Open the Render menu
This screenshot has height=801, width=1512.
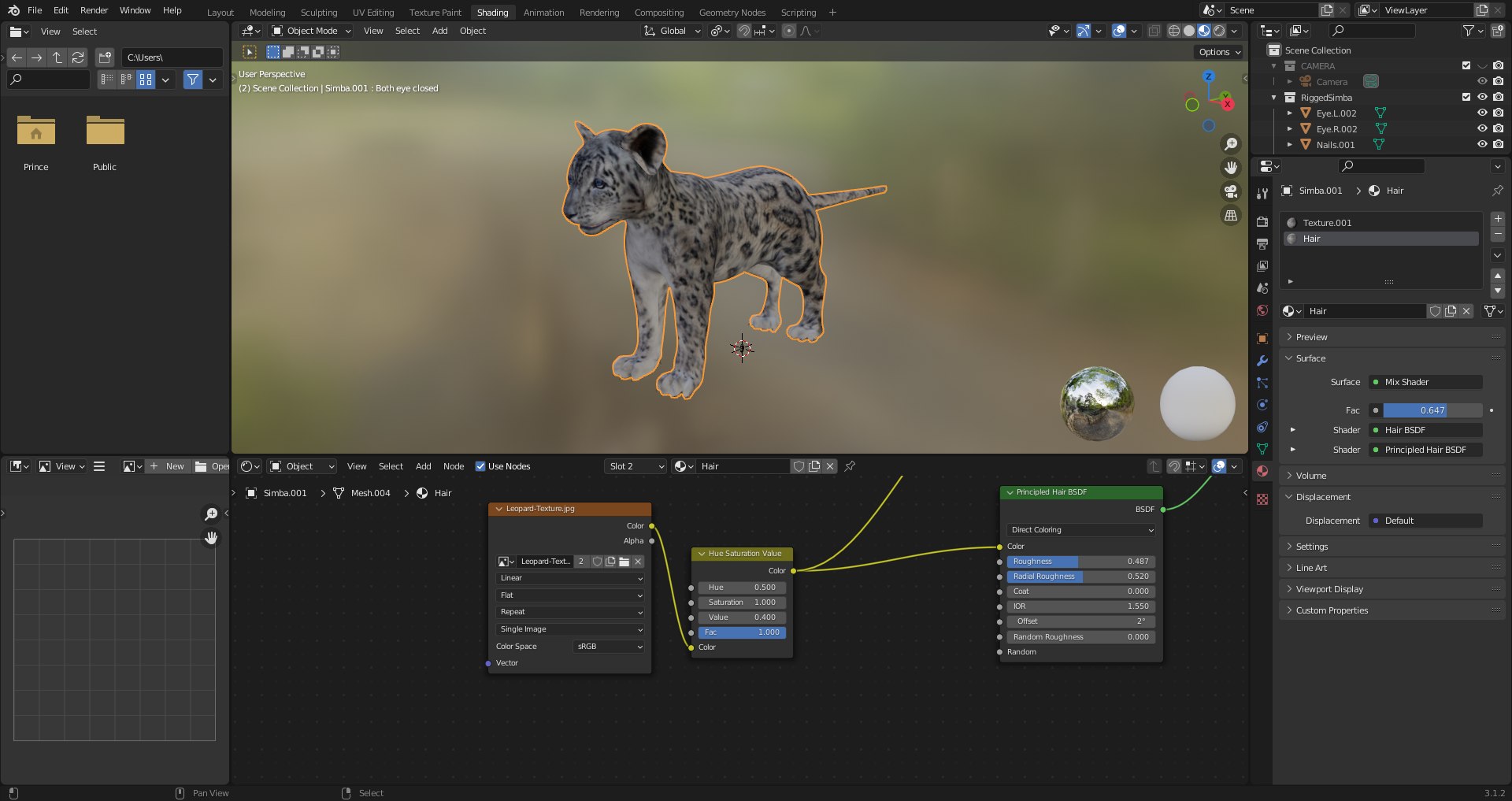click(94, 10)
